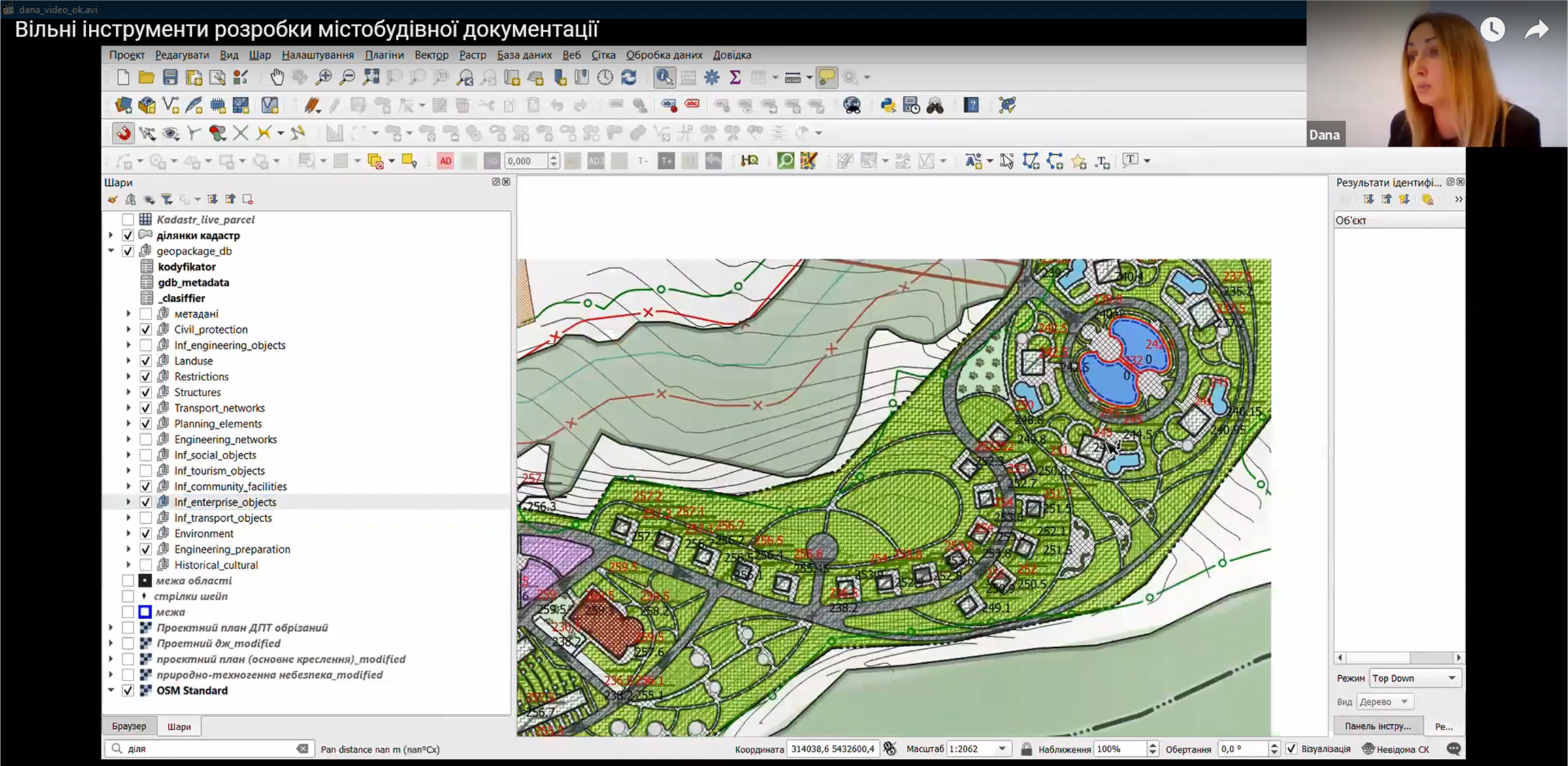Click the blue межа layer symbol swatch

pos(145,612)
